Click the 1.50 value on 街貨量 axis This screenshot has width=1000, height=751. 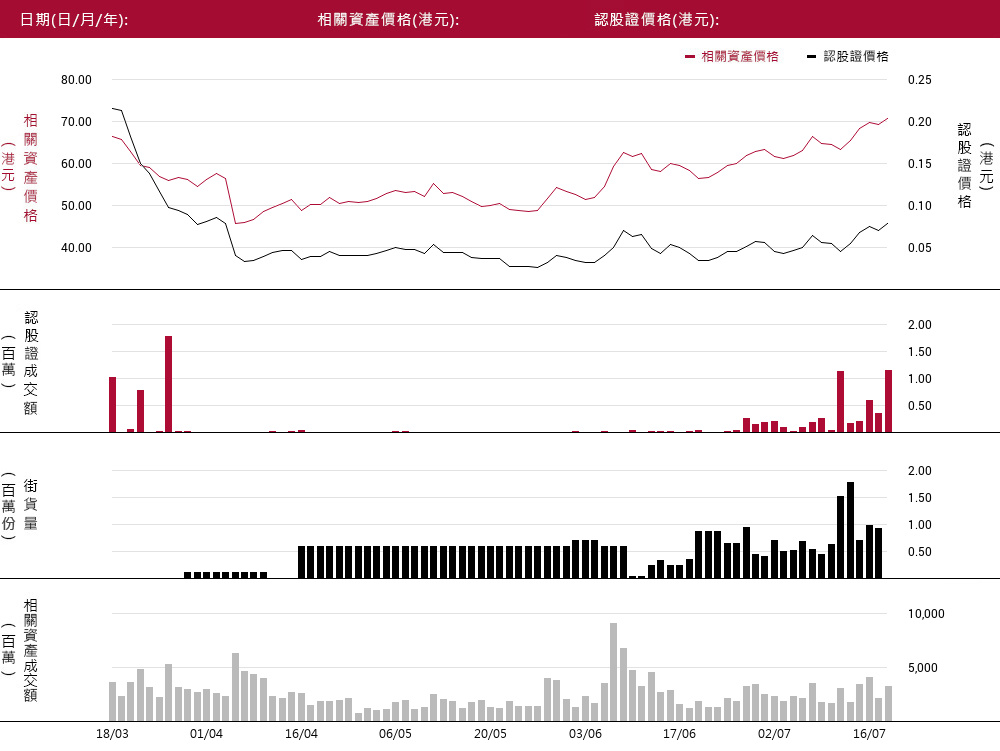[920, 498]
